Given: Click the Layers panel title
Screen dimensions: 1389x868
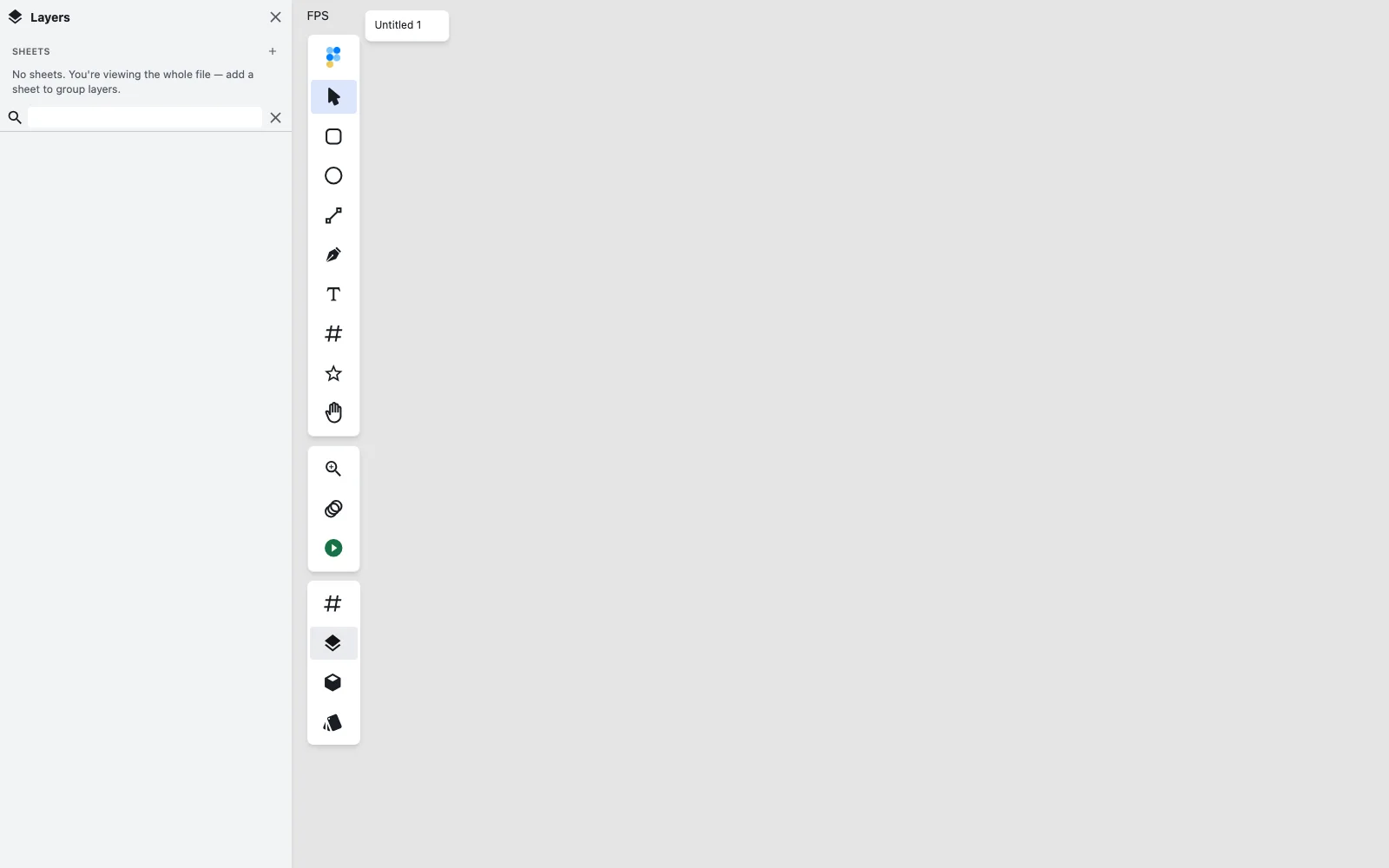Looking at the screenshot, I should (50, 17).
